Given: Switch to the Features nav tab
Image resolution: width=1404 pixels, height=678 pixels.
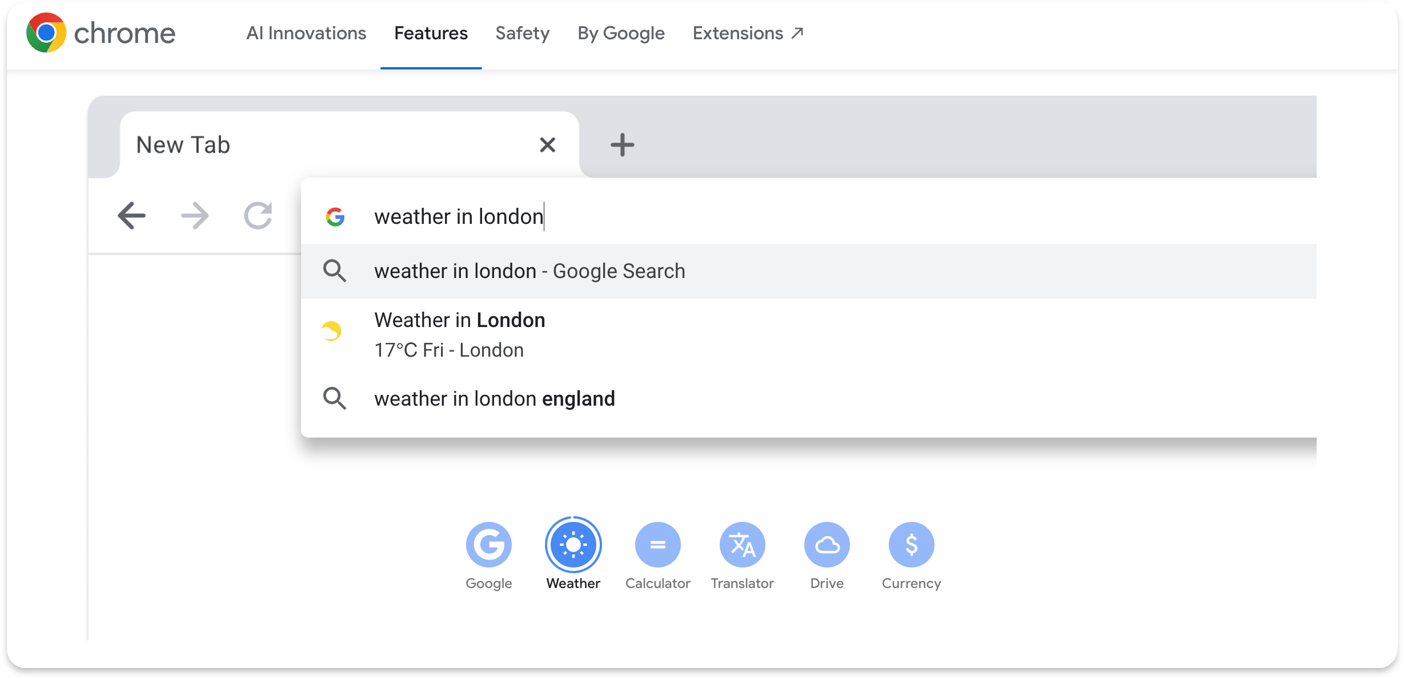Looking at the screenshot, I should click(x=431, y=33).
